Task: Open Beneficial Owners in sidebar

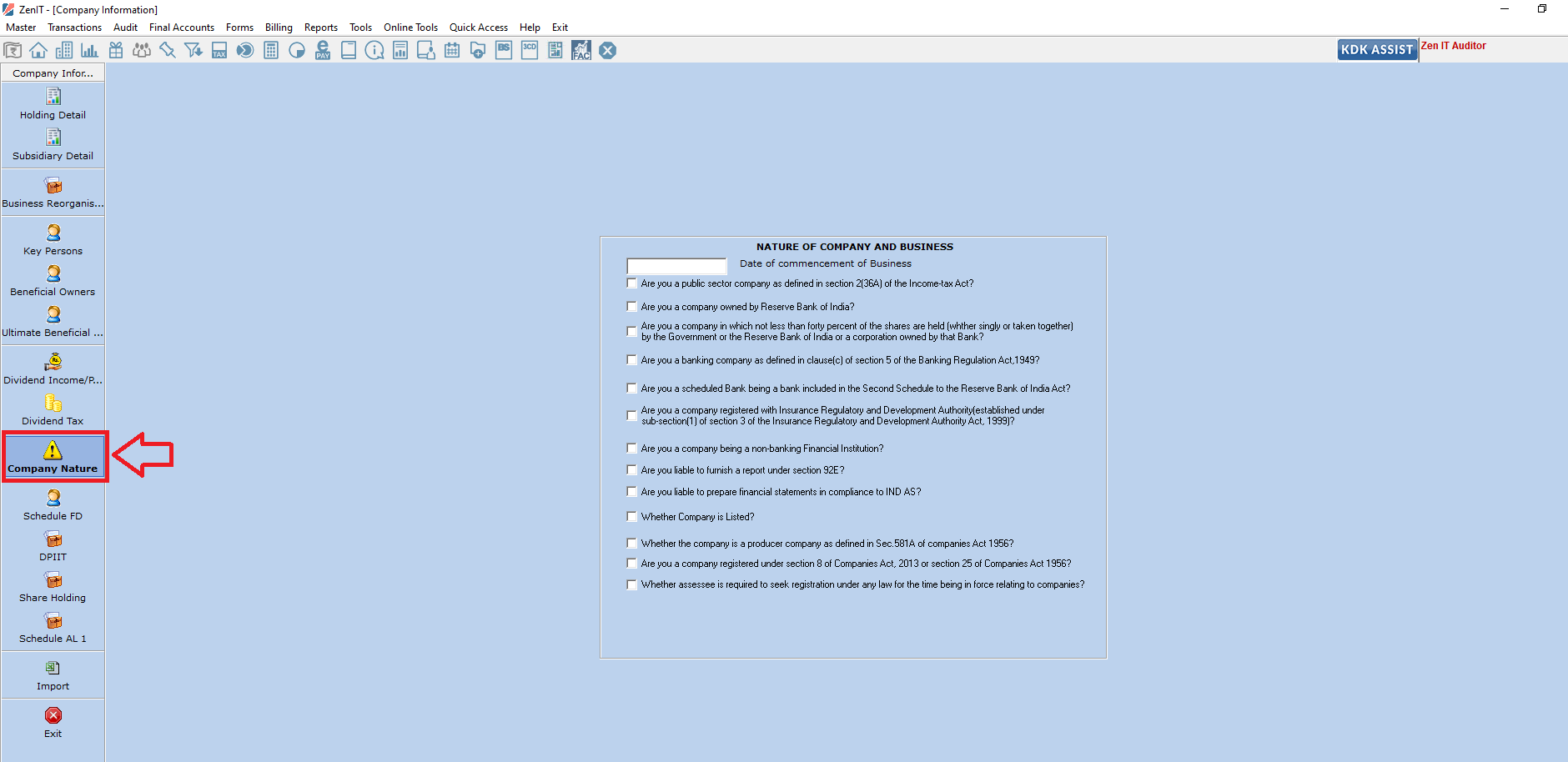Action: (x=53, y=281)
